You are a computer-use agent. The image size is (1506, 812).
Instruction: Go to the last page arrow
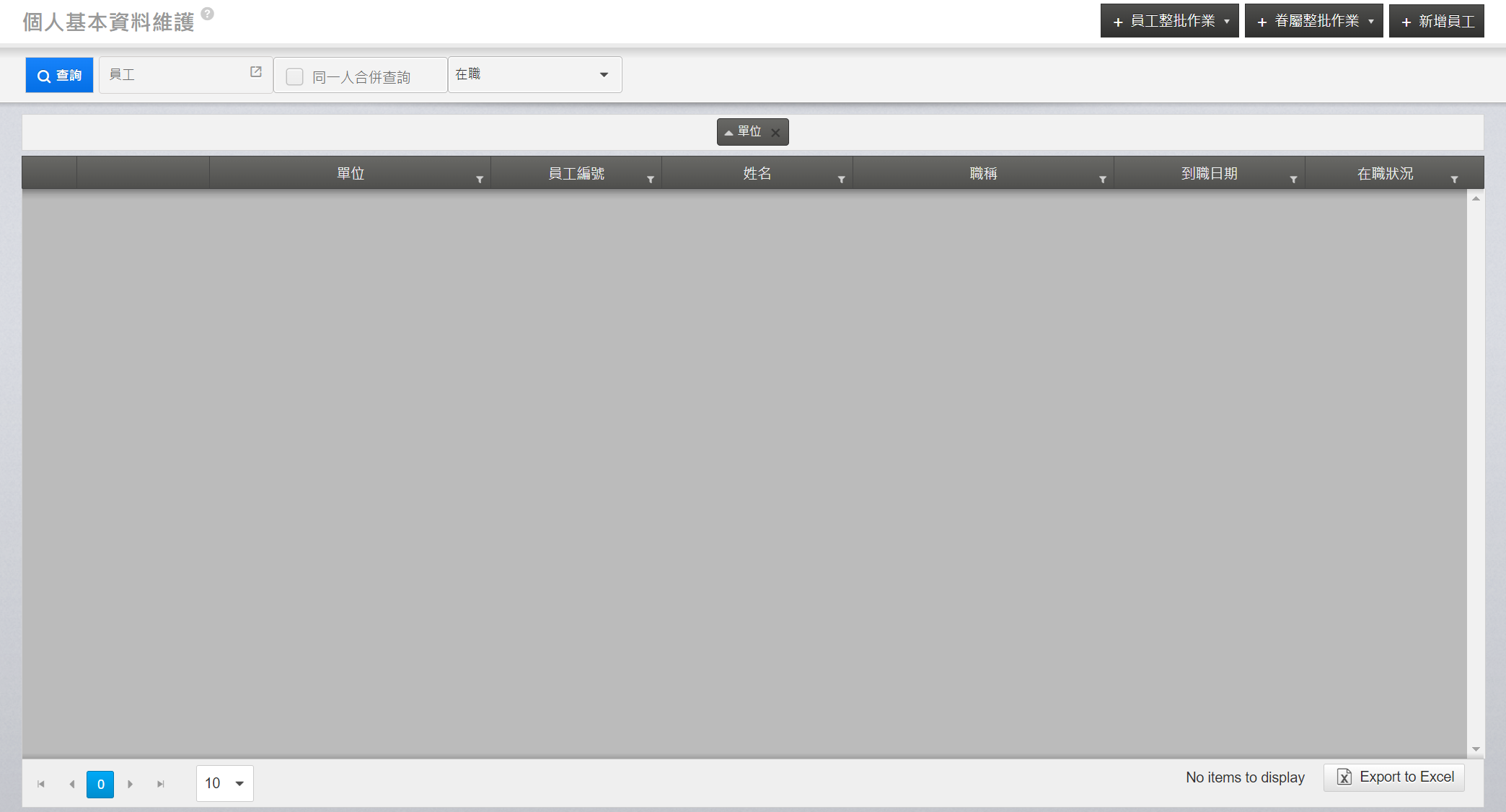tap(161, 784)
